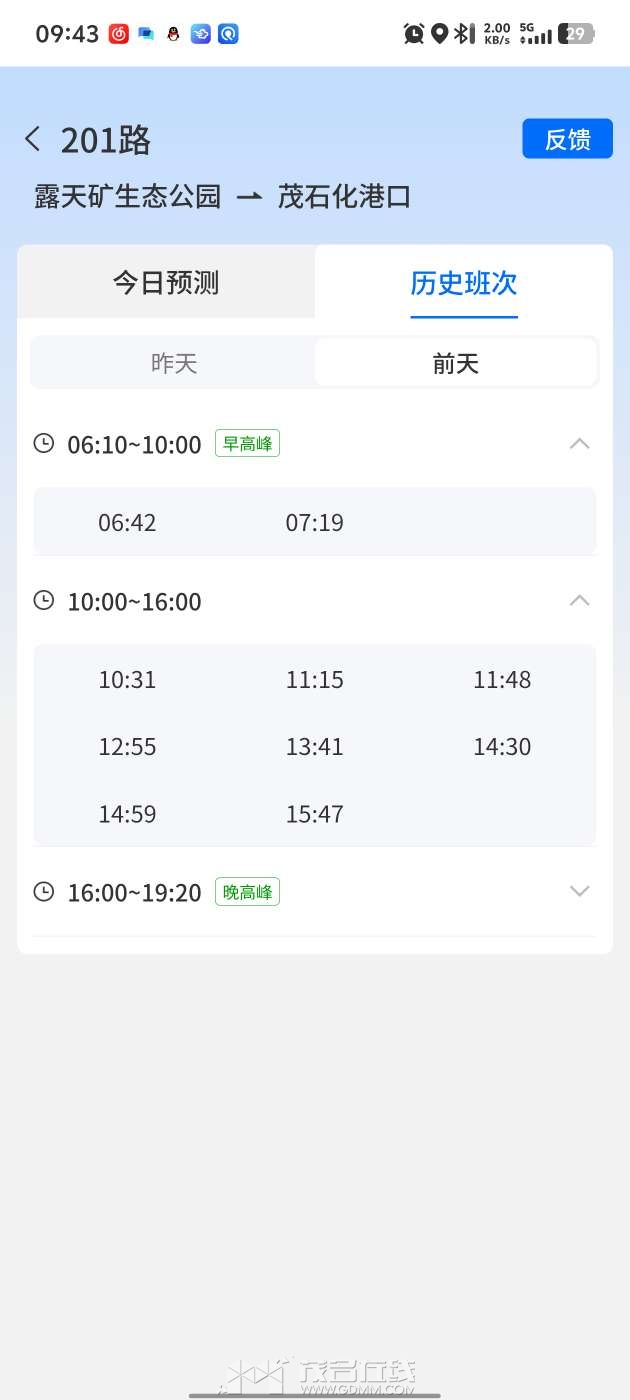
Task: Tap the back arrow beside 201路
Action: (x=33, y=139)
